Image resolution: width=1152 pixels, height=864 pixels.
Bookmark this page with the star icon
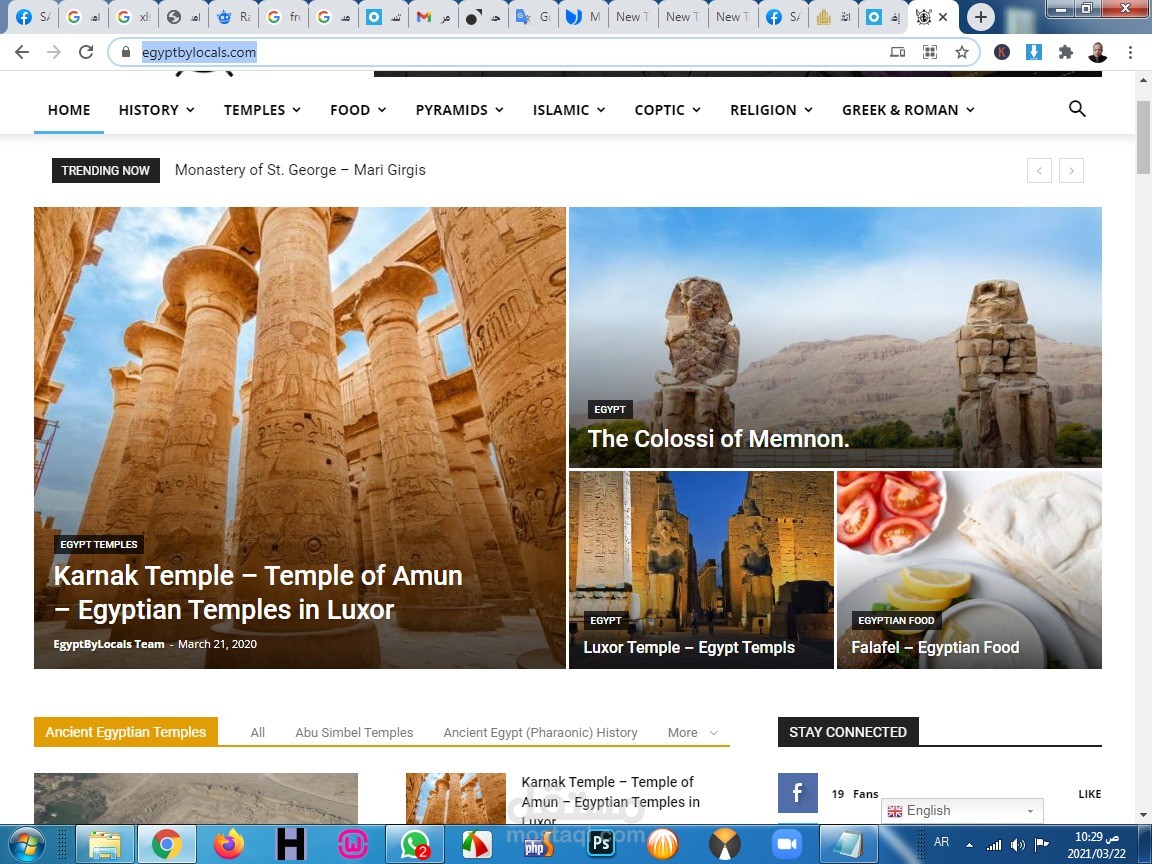962,52
